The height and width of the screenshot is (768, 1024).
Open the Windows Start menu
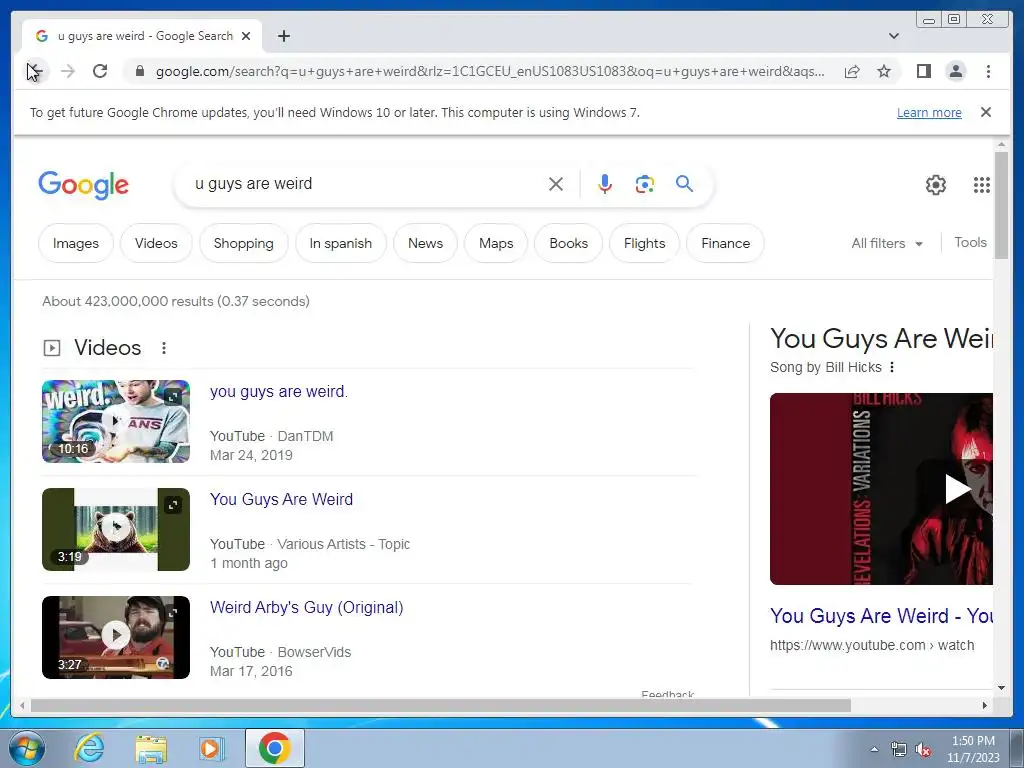tap(27, 749)
